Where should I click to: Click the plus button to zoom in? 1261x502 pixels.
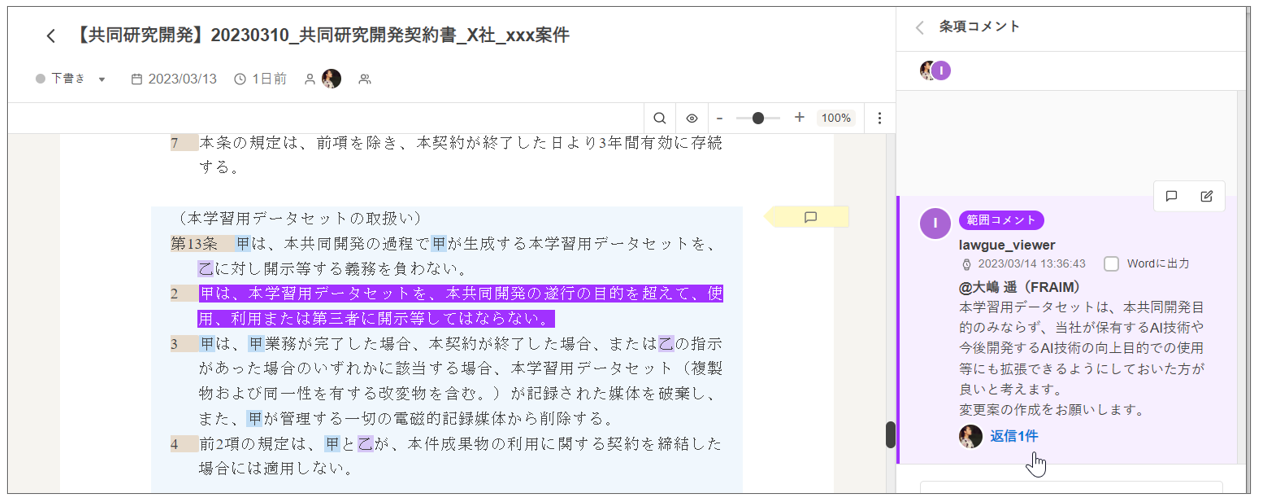(x=799, y=118)
